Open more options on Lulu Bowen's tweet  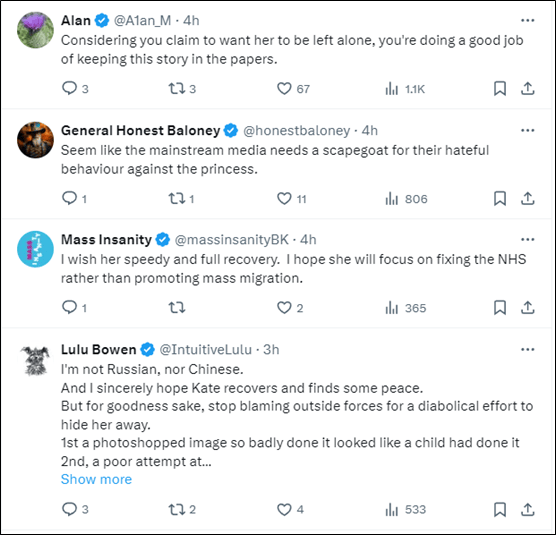click(x=528, y=350)
